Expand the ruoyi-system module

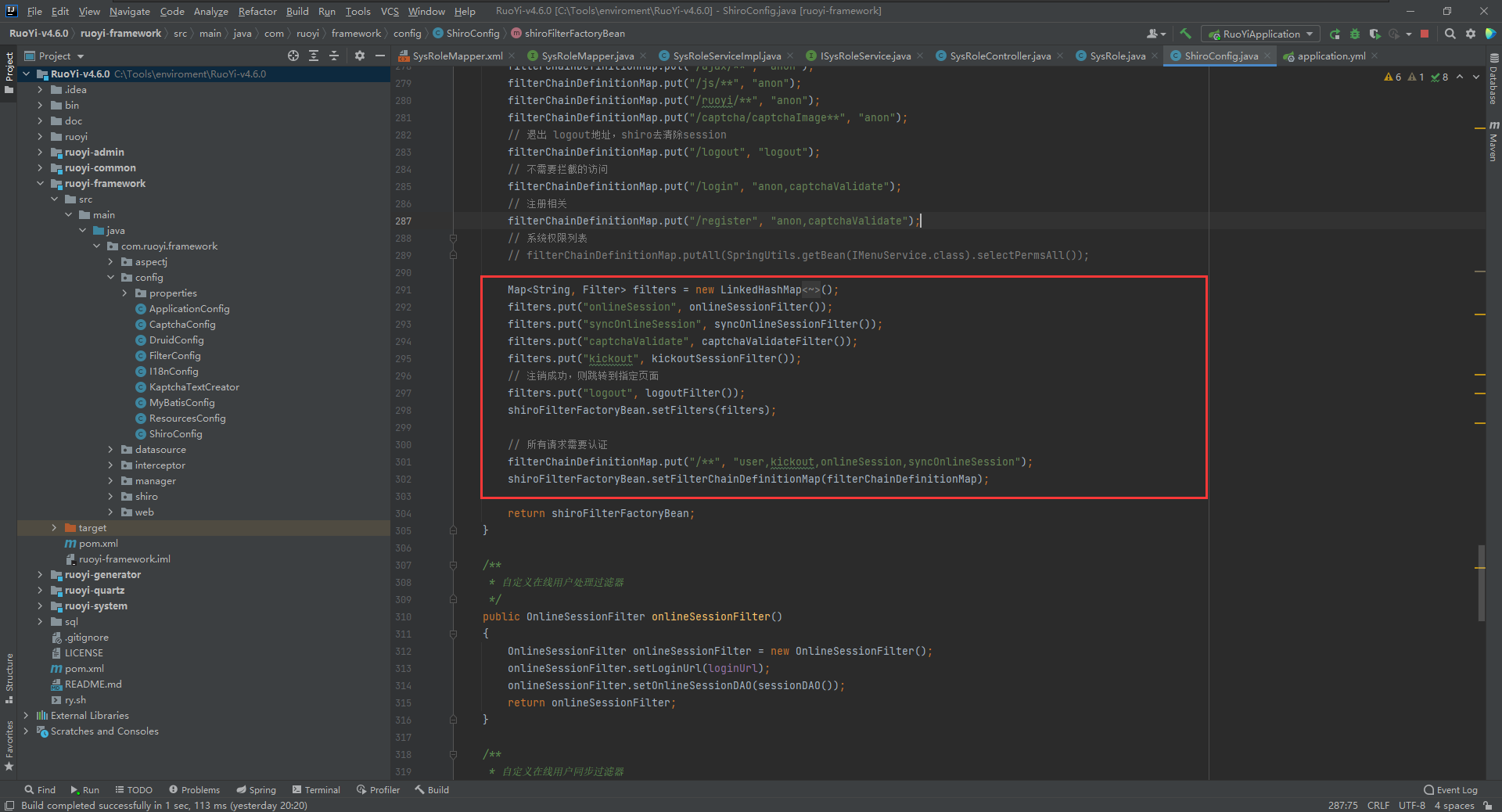pos(40,605)
